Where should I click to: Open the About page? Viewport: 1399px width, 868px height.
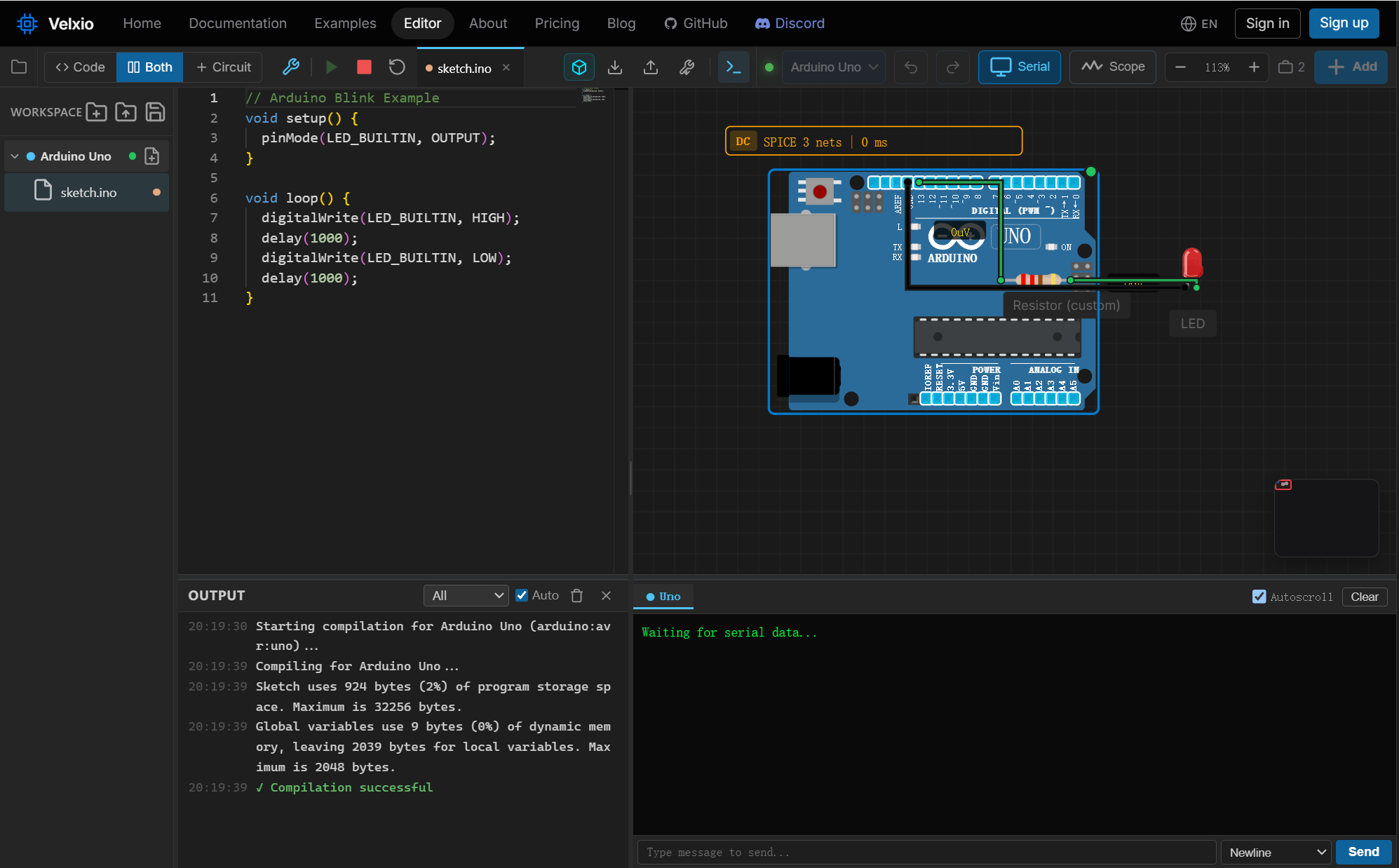pos(487,23)
